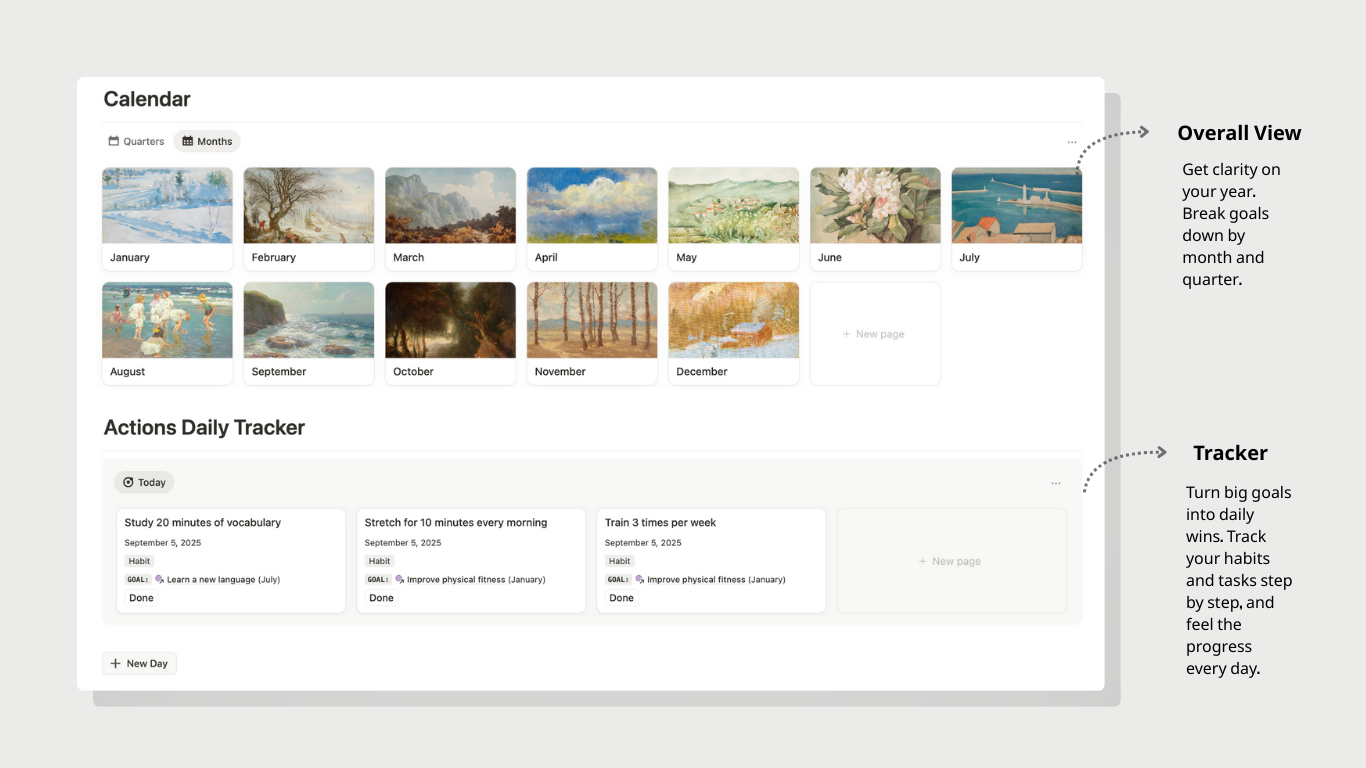Add a new page in the Daily Tracker
This screenshot has height=768, width=1366.
(951, 561)
